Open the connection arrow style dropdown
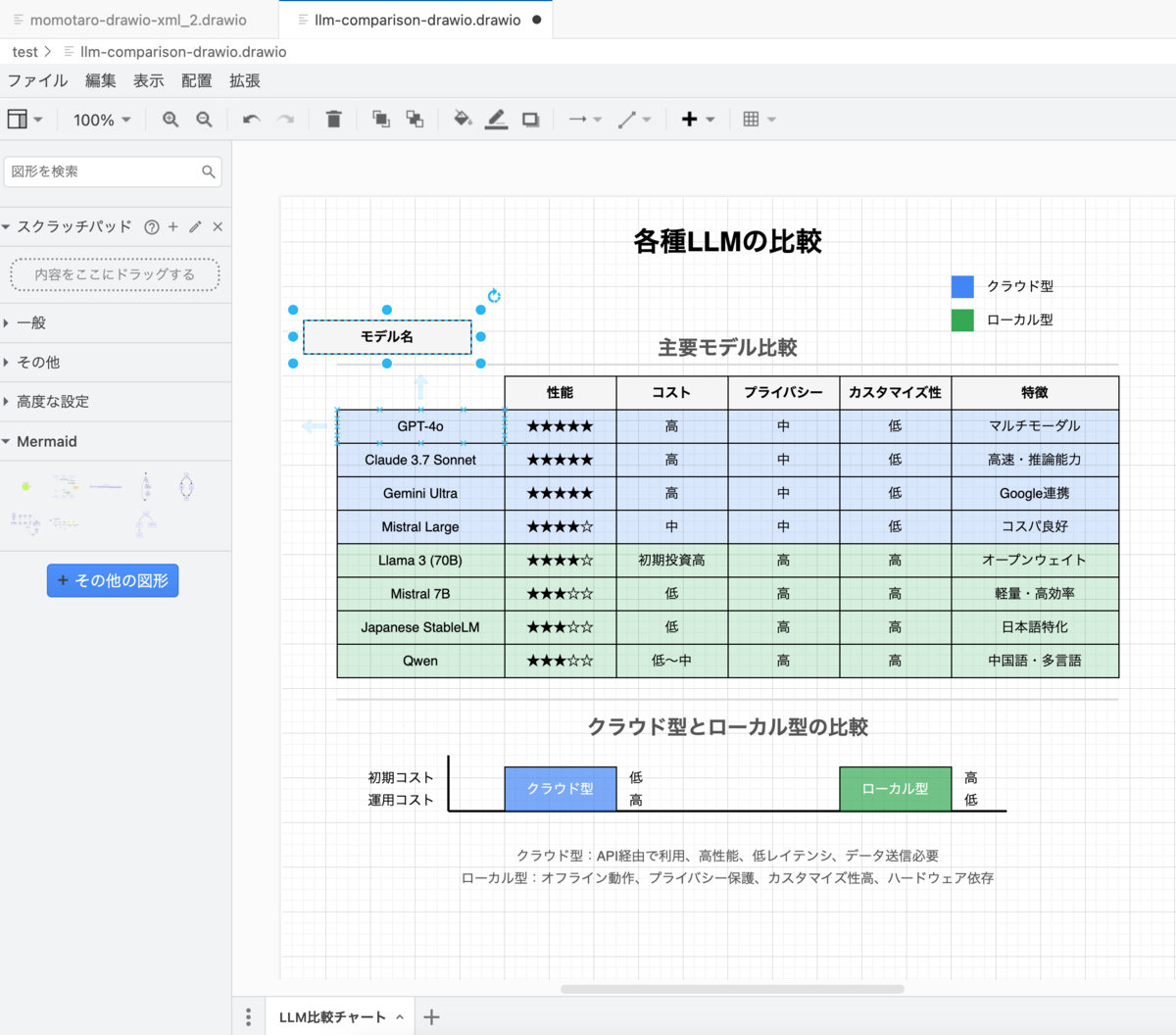 (585, 120)
